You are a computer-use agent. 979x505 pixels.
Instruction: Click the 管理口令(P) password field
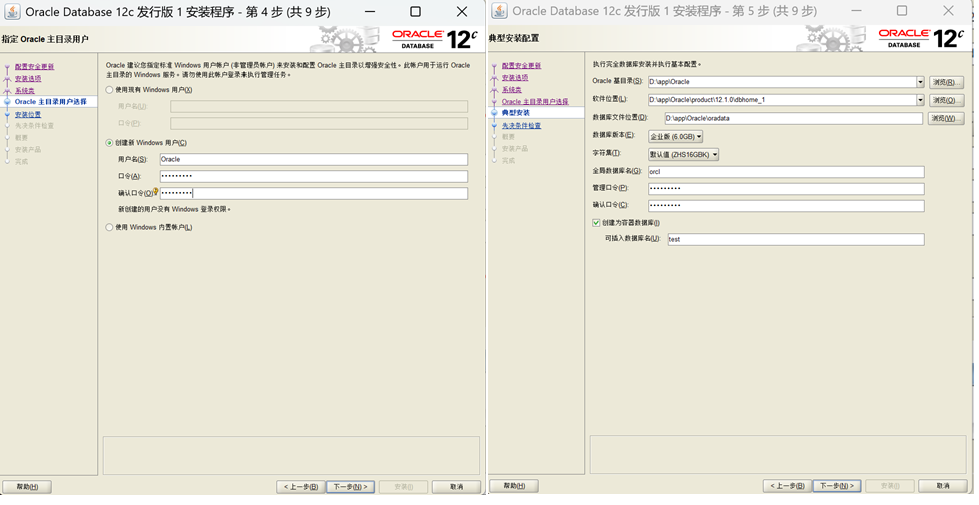[x=786, y=189]
